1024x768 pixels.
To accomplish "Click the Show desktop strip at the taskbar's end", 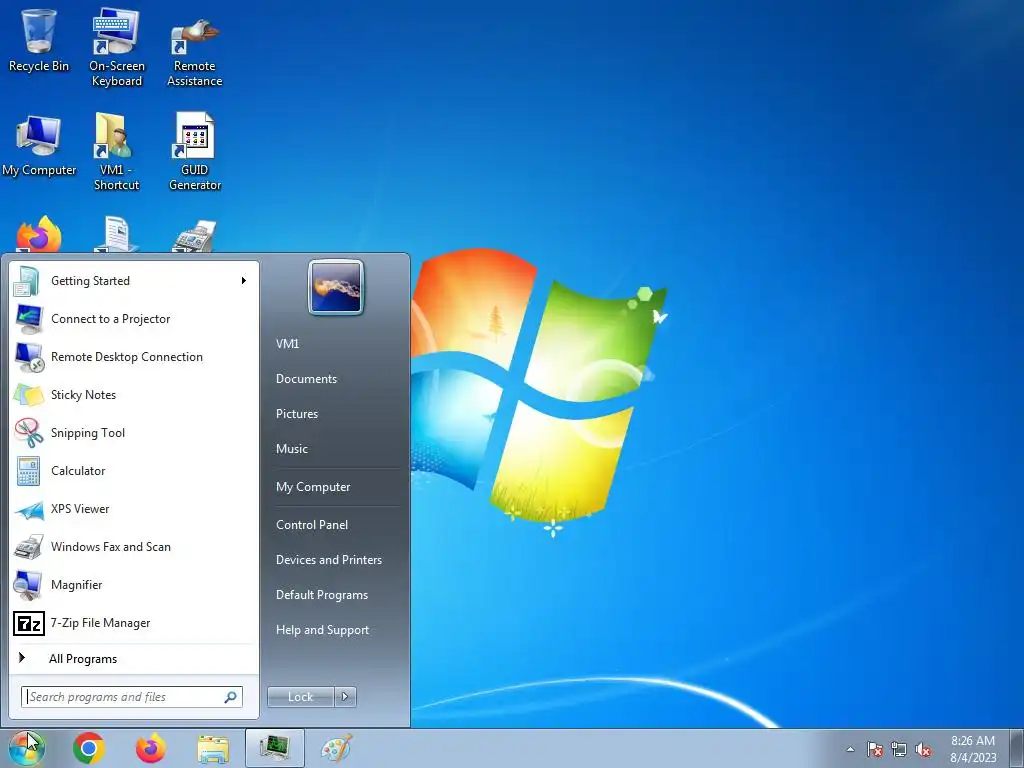I will (x=1017, y=748).
